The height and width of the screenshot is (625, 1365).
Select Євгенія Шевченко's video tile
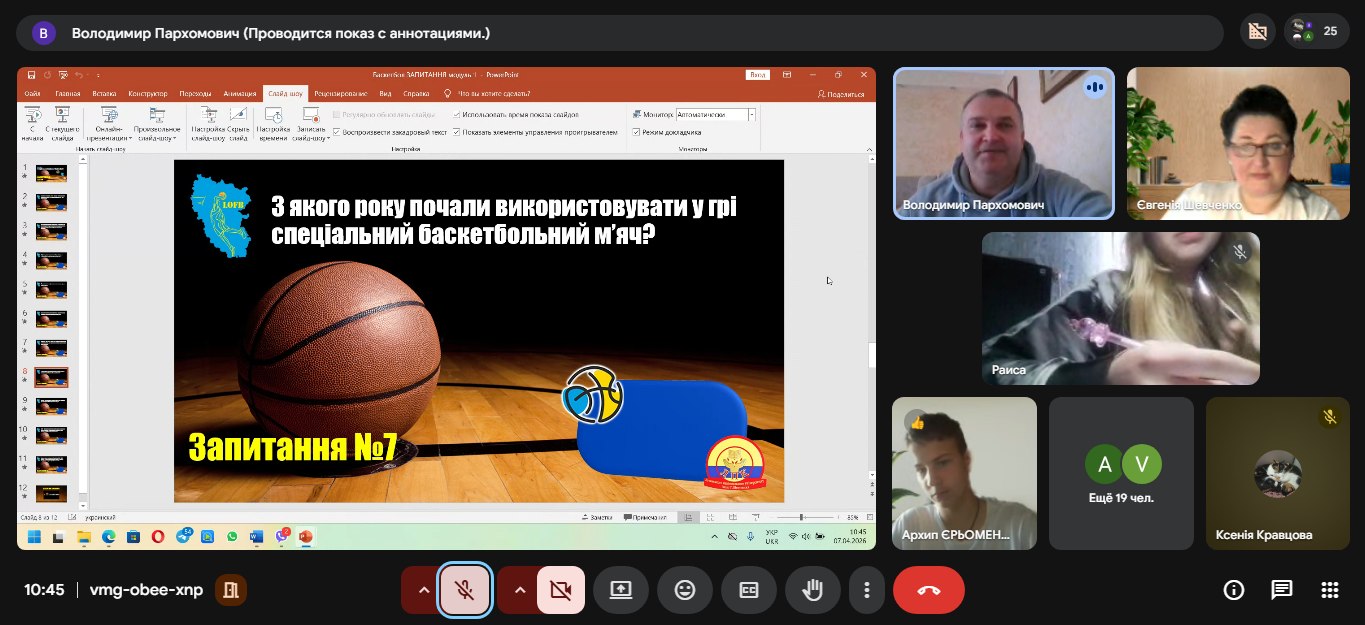coord(1233,143)
